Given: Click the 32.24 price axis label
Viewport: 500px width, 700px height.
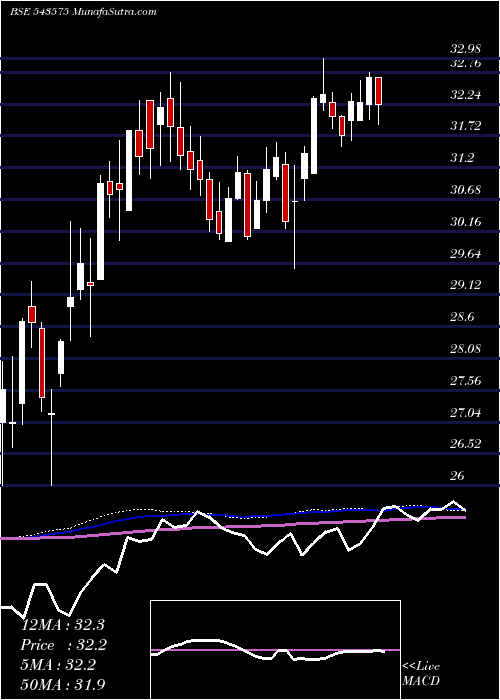Looking at the screenshot, I should (x=466, y=95).
